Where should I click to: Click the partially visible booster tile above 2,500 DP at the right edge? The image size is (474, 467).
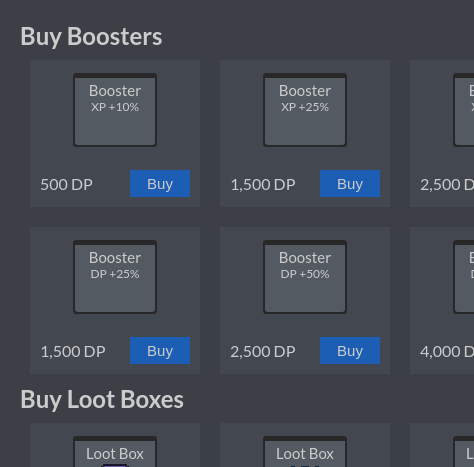pyautogui.click(x=464, y=110)
